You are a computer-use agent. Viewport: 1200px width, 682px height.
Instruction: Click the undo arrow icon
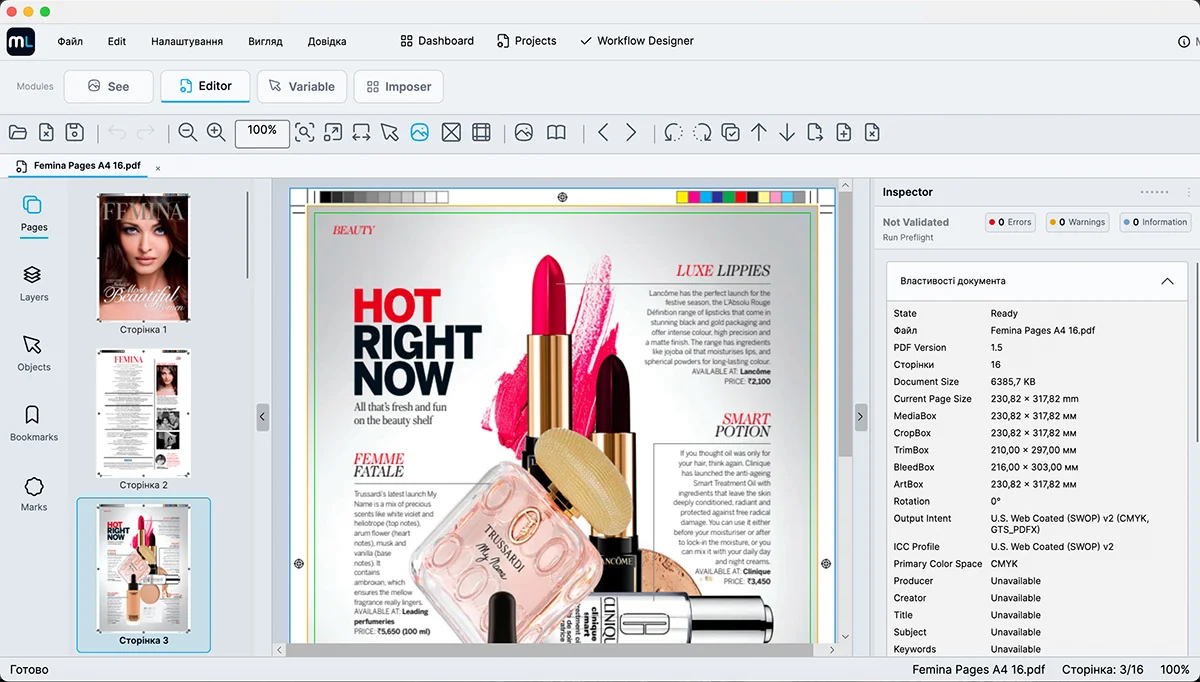(x=117, y=132)
